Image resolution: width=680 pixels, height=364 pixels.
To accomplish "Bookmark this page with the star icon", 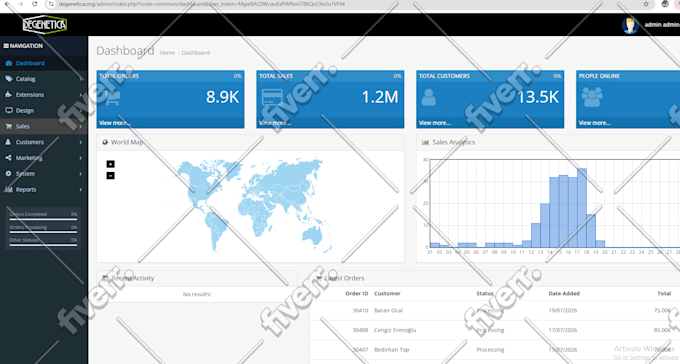I will 646,4.
